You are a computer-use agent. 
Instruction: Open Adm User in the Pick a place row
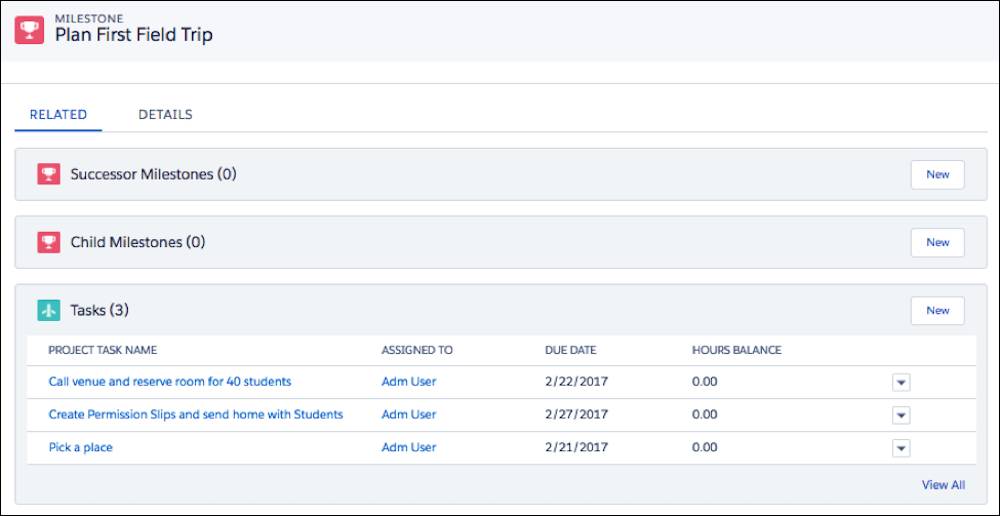pyautogui.click(x=409, y=448)
